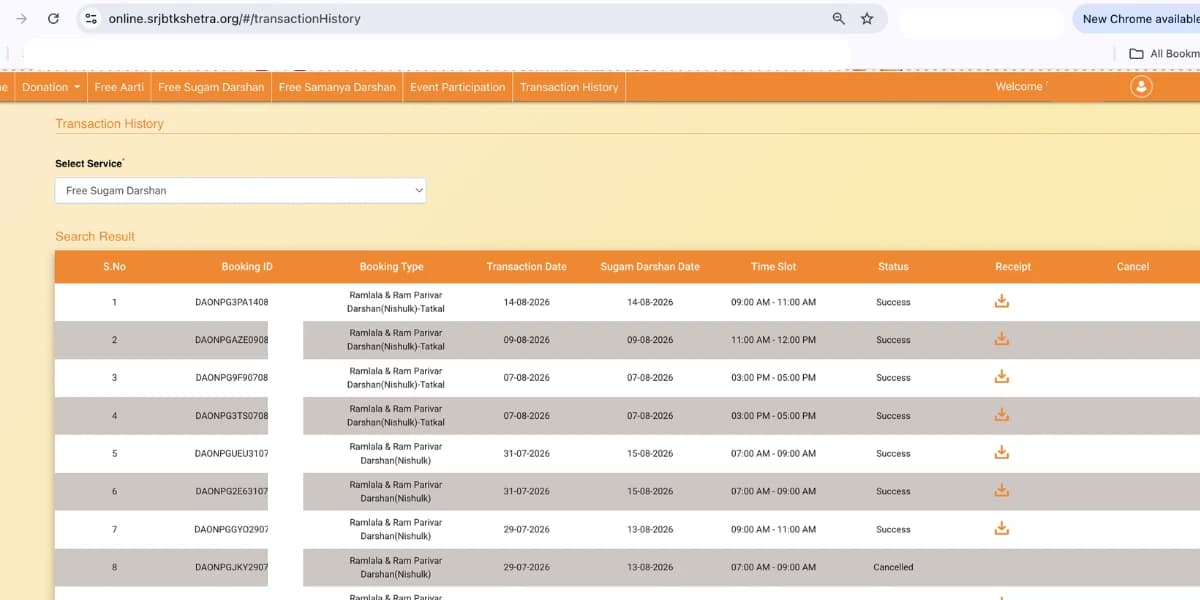Viewport: 1200px width, 600px height.
Task: Open All Bookmarks folder
Action: (1164, 54)
